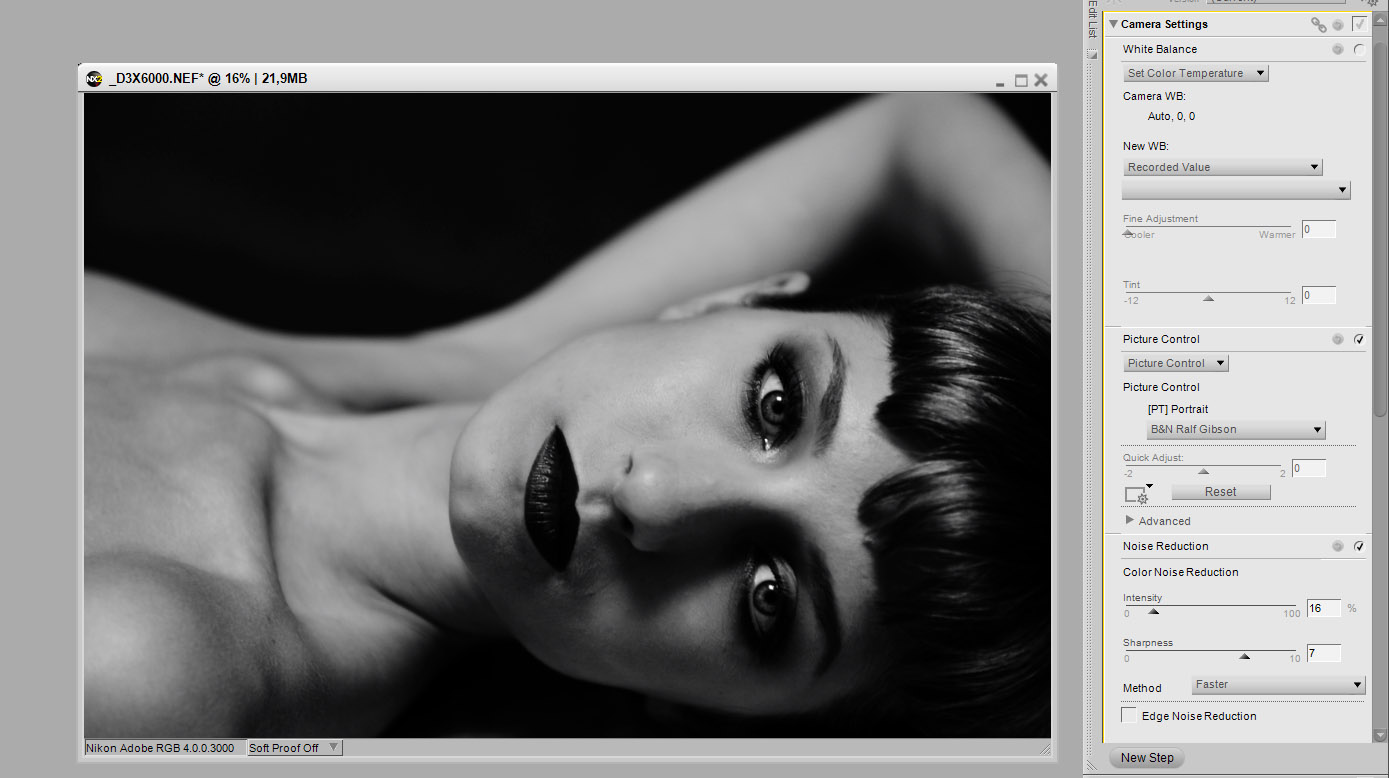Close the _D3X6000.NEF image window
Image resolution: width=1389 pixels, height=778 pixels.
1041,80
